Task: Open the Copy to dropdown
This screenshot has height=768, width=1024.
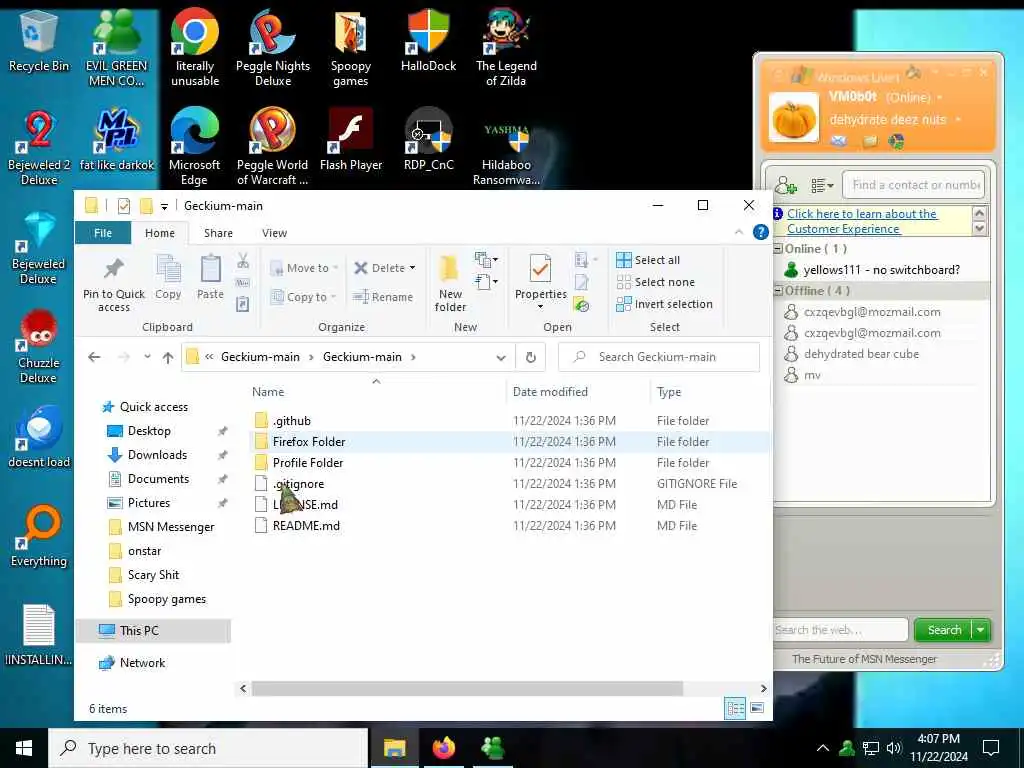Action: (303, 297)
